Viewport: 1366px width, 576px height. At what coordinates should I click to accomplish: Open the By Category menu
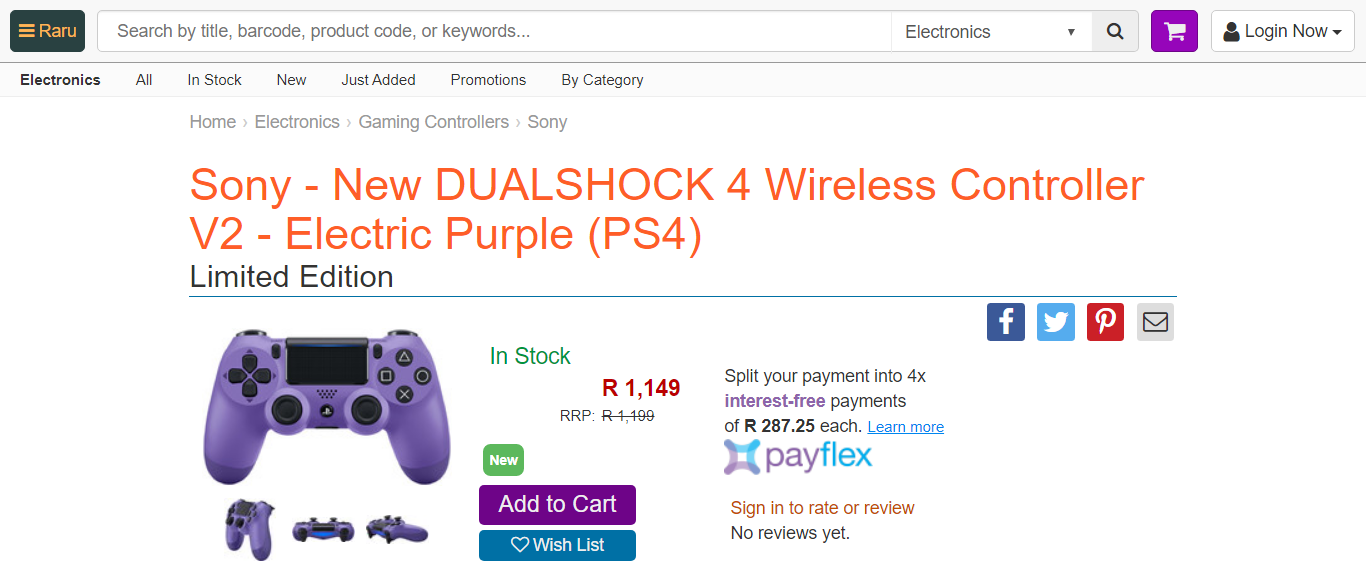pyautogui.click(x=602, y=80)
